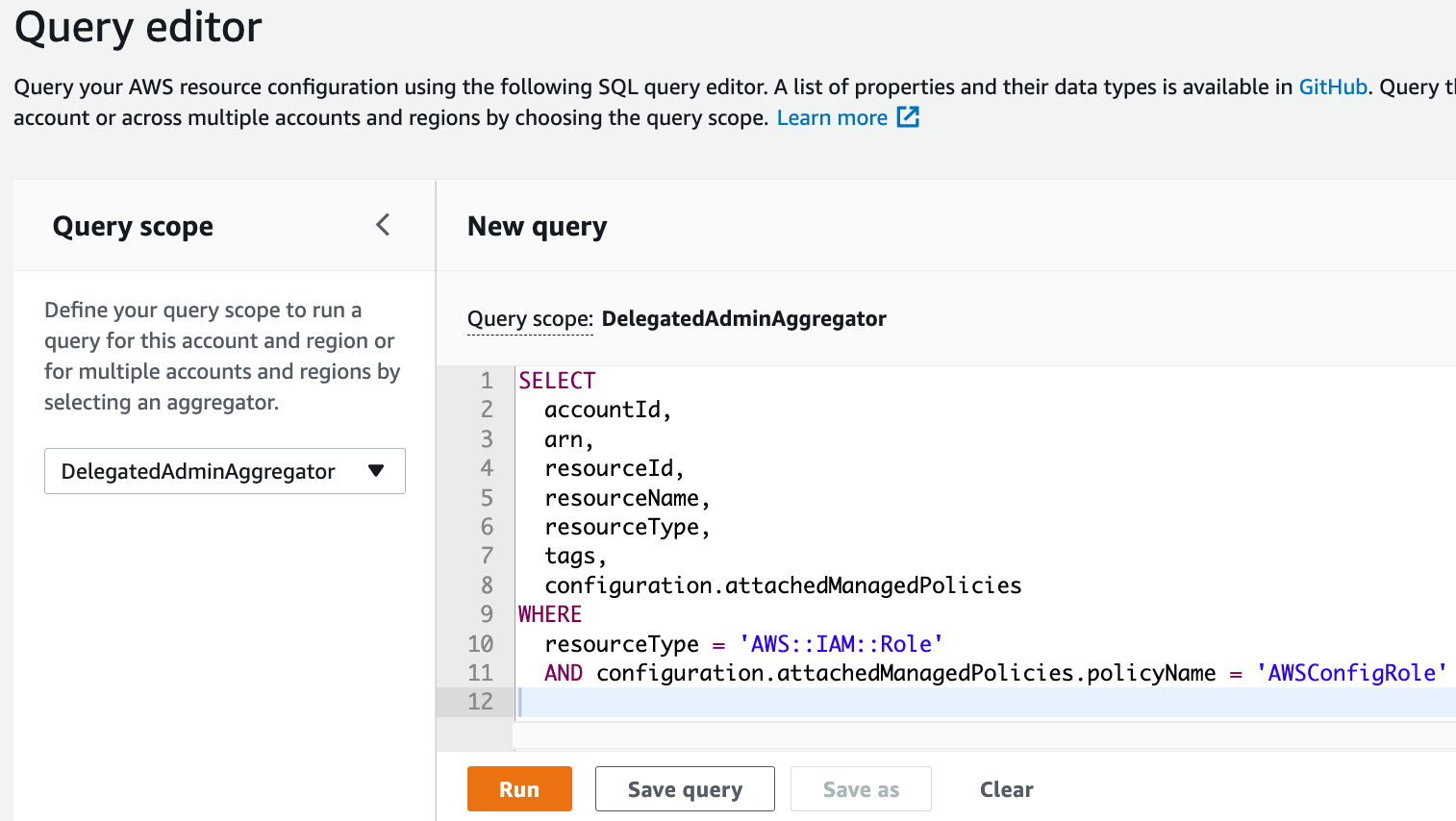1456x821 pixels.
Task: Click the Save as button
Action: [860, 788]
